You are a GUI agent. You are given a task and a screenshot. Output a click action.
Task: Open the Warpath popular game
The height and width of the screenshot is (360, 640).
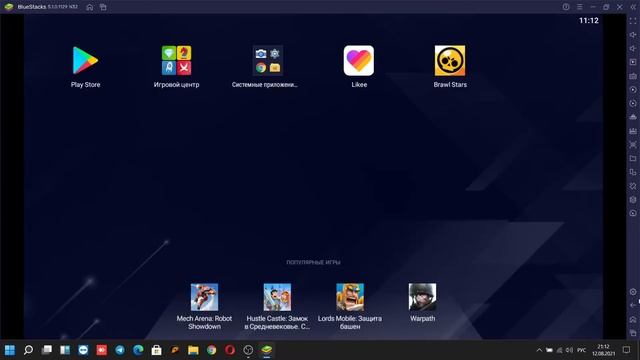pyautogui.click(x=422, y=297)
